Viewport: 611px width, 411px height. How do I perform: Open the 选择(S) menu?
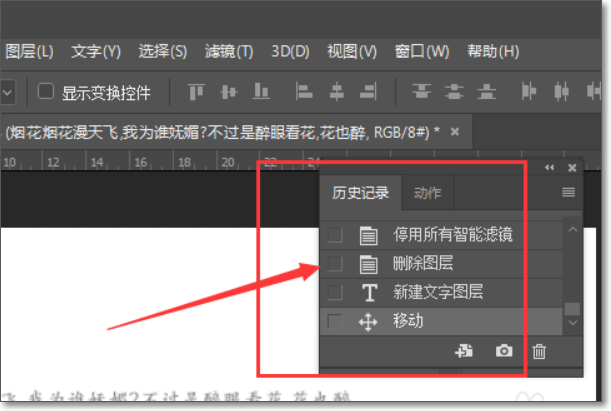tap(162, 51)
